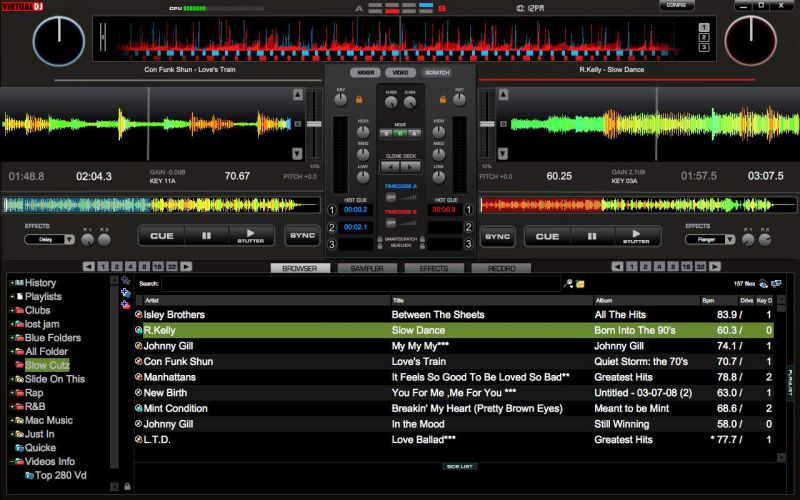Toggle the left Smartscratch lock
The image size is (800, 500).
[x=380, y=239]
